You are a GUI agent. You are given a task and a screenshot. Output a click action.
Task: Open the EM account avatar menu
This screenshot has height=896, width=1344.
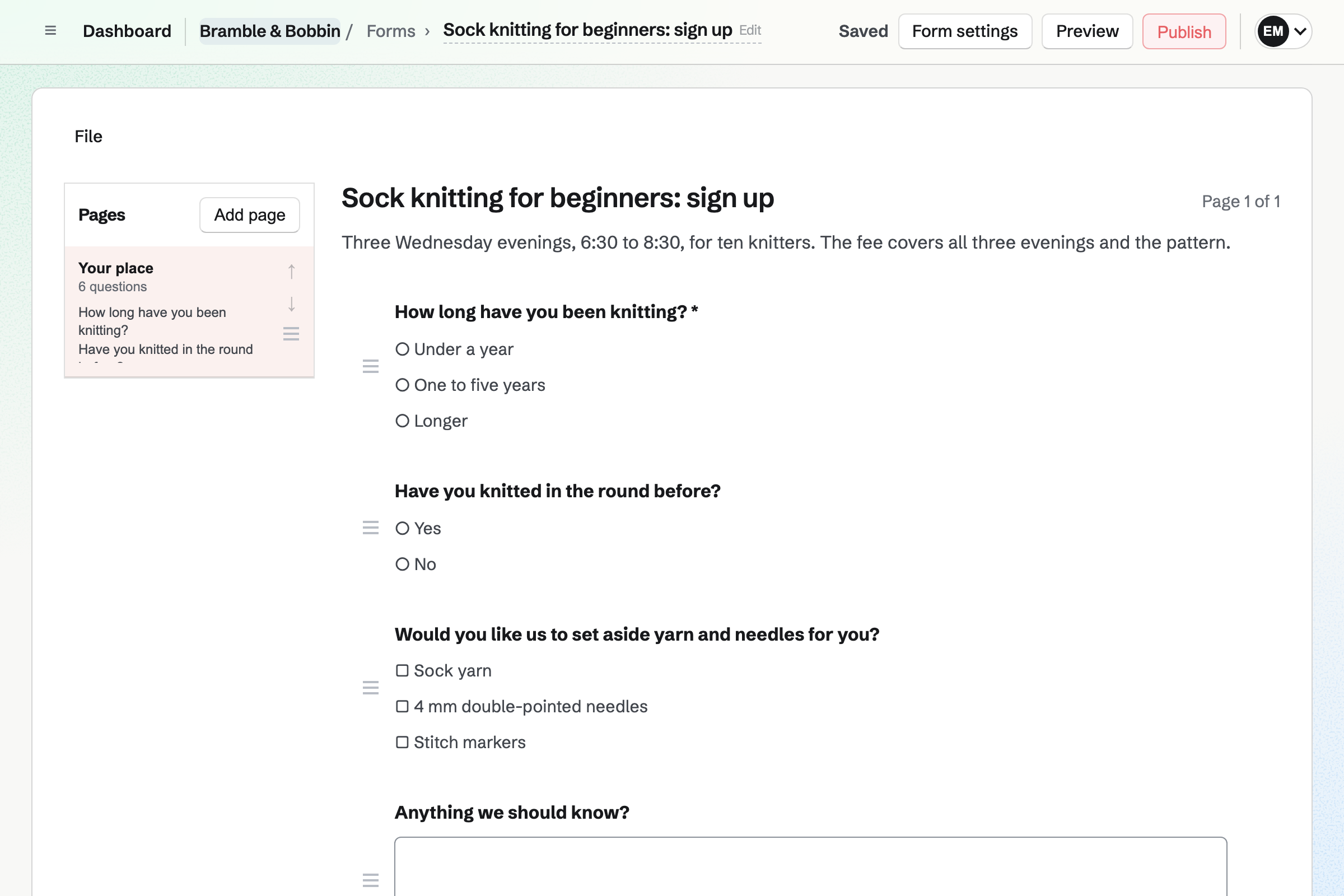click(1283, 31)
